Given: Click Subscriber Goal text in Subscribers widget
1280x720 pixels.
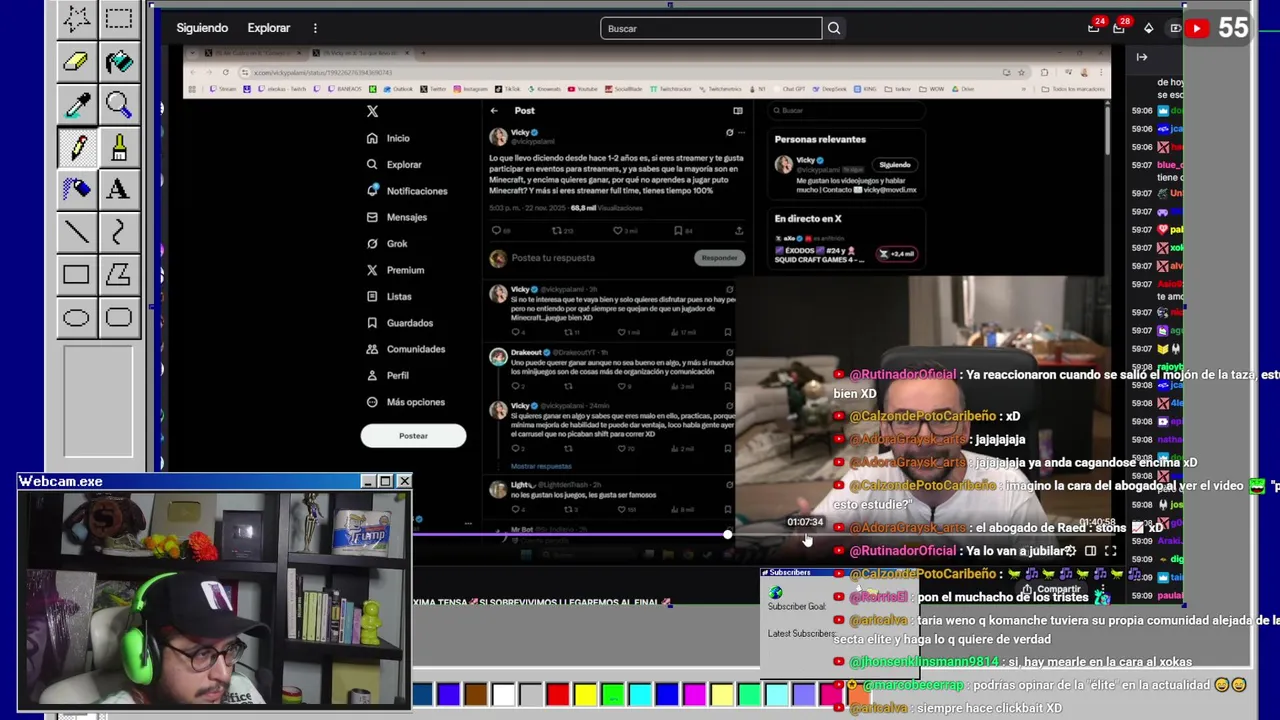Looking at the screenshot, I should point(796,607).
